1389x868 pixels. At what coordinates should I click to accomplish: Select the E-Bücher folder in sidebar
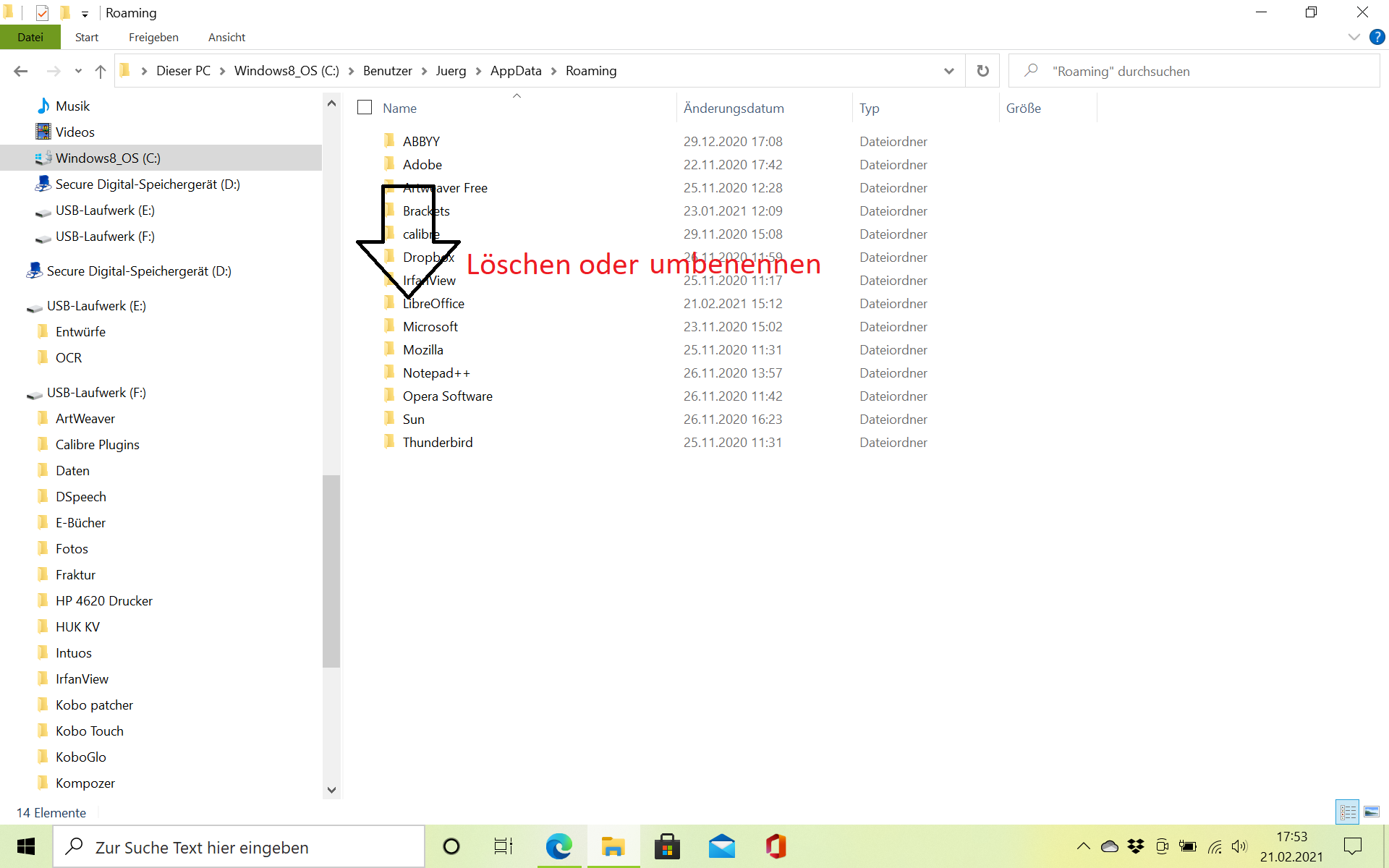point(80,522)
